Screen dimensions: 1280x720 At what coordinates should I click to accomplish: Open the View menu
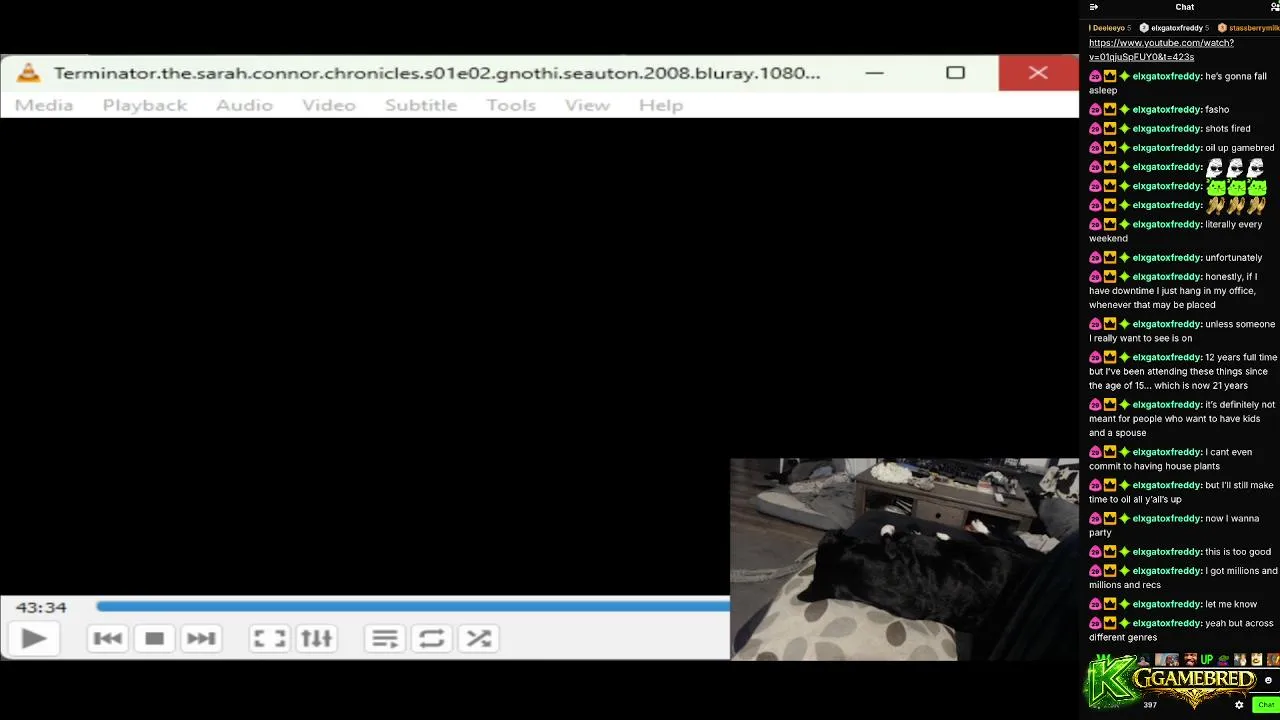(587, 105)
